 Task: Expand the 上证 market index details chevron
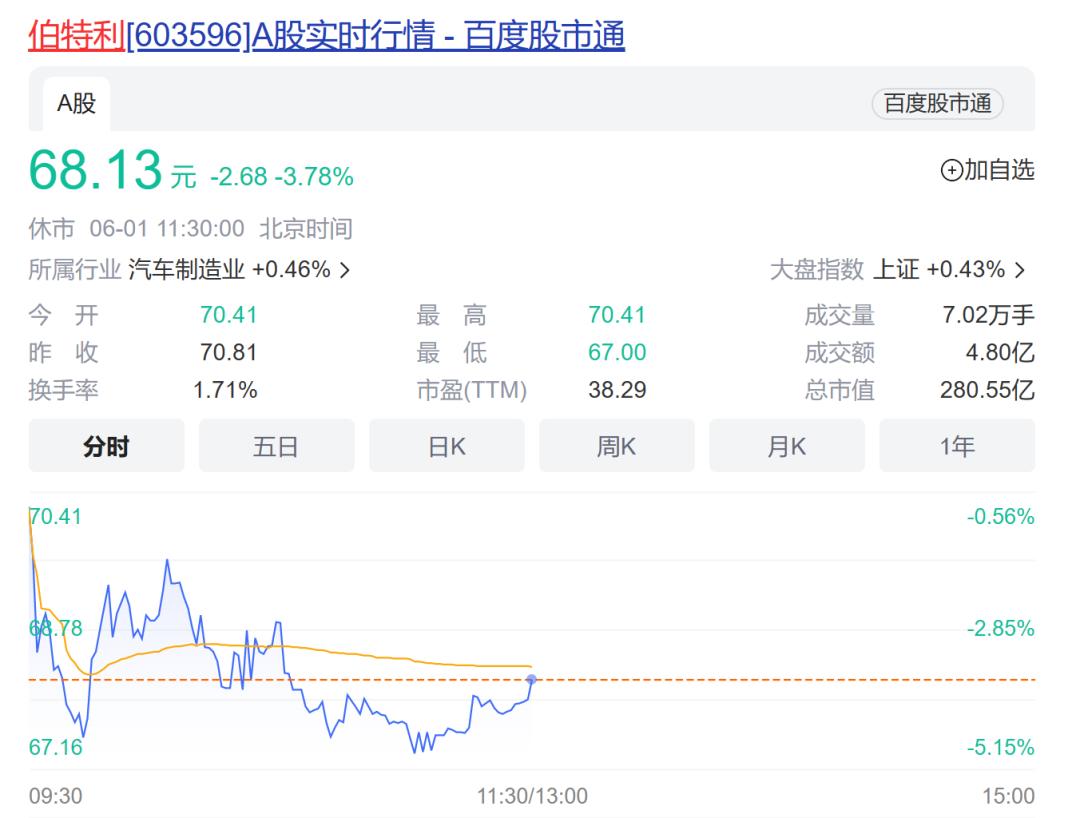pyautogui.click(x=1020, y=269)
